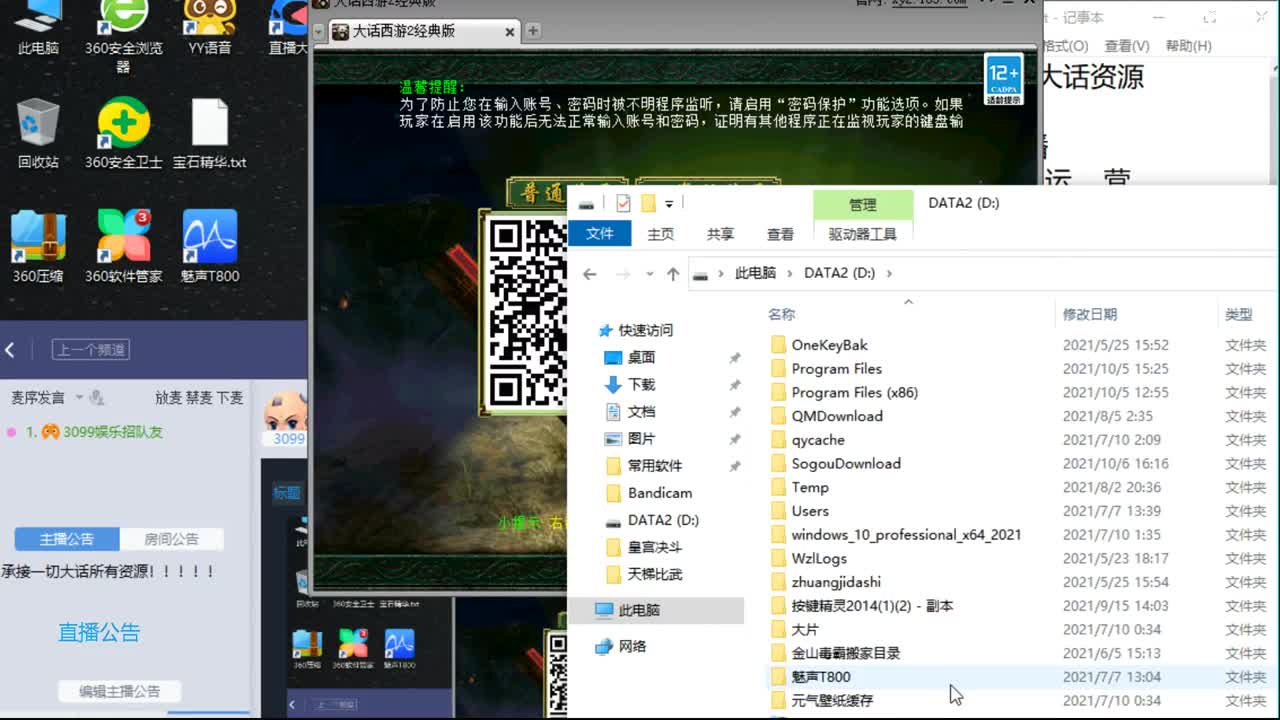Viewport: 1280px width, 720px height.
Task: Click 放麦 control in YY
Action: point(168,398)
